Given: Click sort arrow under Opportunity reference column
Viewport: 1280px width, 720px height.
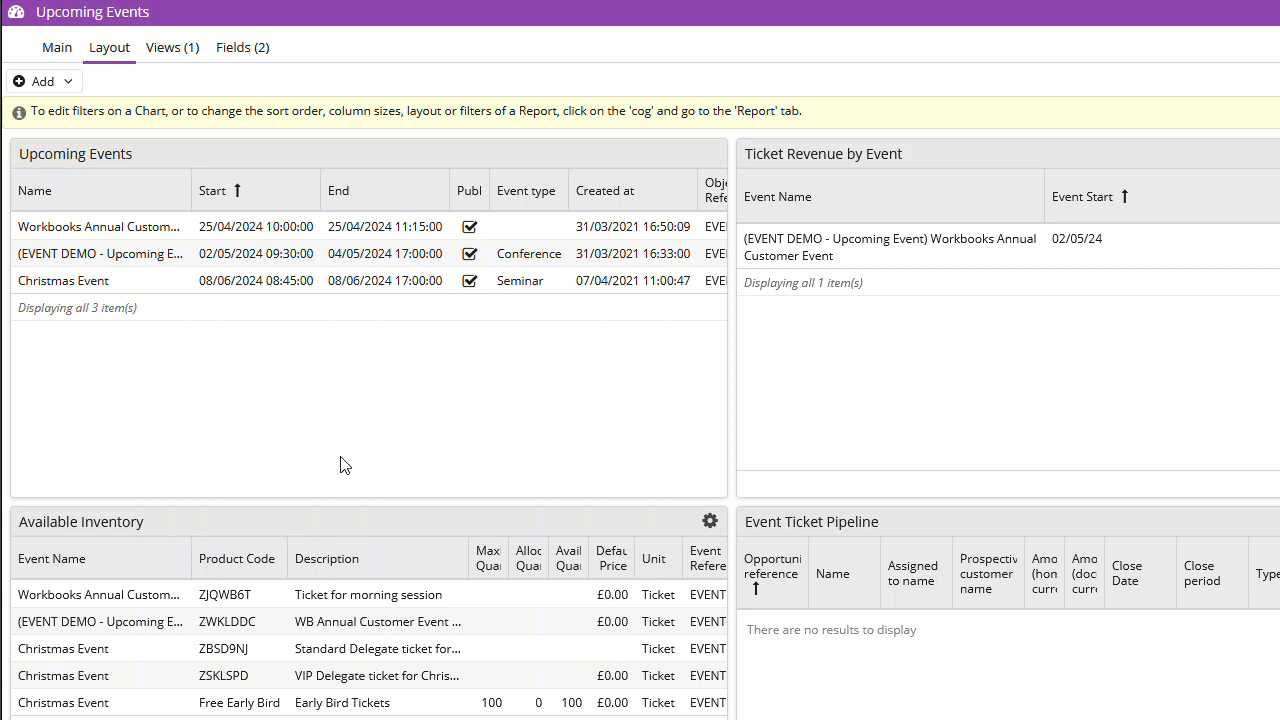Looking at the screenshot, I should click(756, 589).
